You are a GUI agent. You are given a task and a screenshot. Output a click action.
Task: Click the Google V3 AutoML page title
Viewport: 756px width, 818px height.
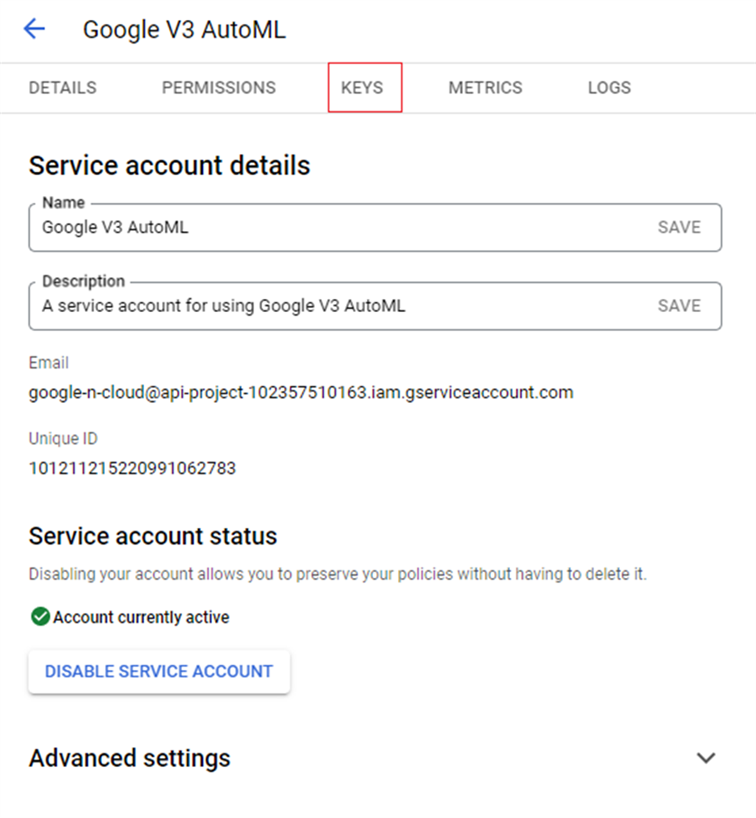click(185, 30)
